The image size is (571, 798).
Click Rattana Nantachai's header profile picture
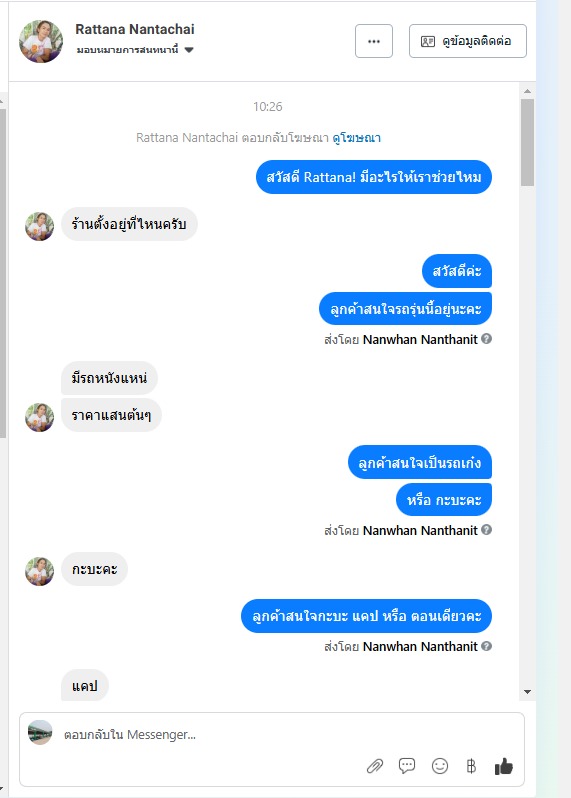tap(41, 41)
